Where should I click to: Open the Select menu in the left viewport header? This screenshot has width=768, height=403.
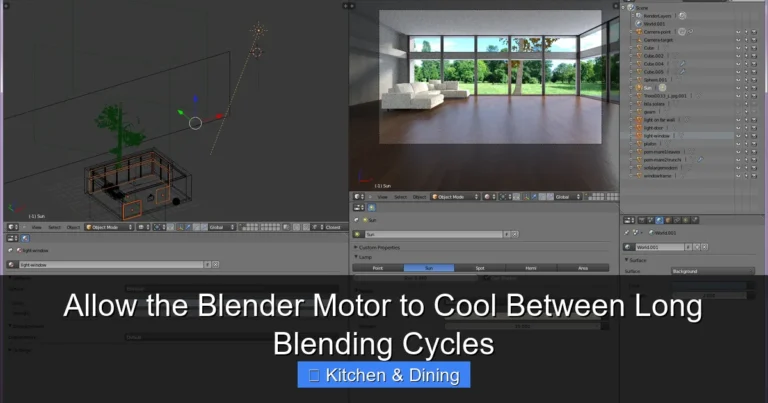54,227
